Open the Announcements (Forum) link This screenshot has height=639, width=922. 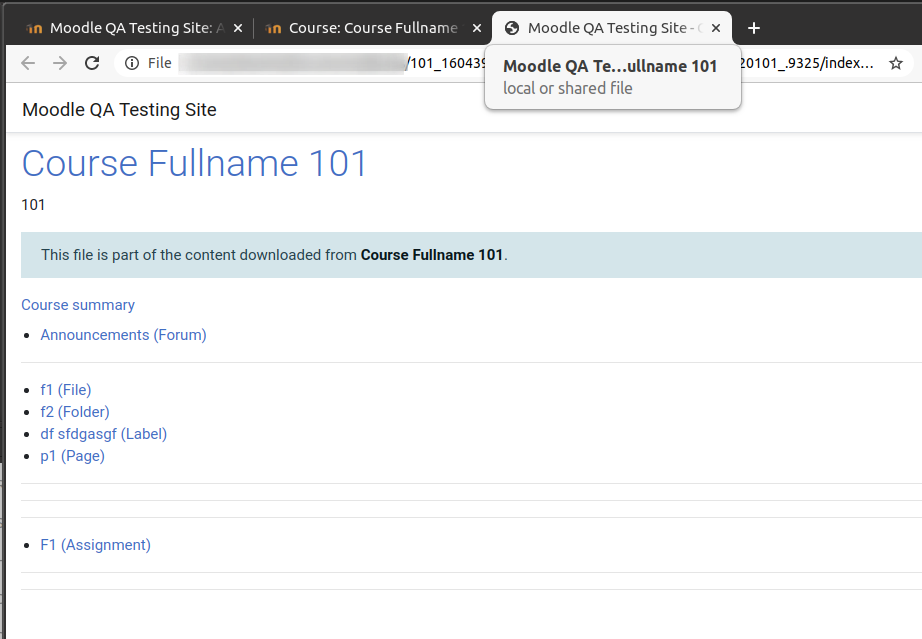123,335
